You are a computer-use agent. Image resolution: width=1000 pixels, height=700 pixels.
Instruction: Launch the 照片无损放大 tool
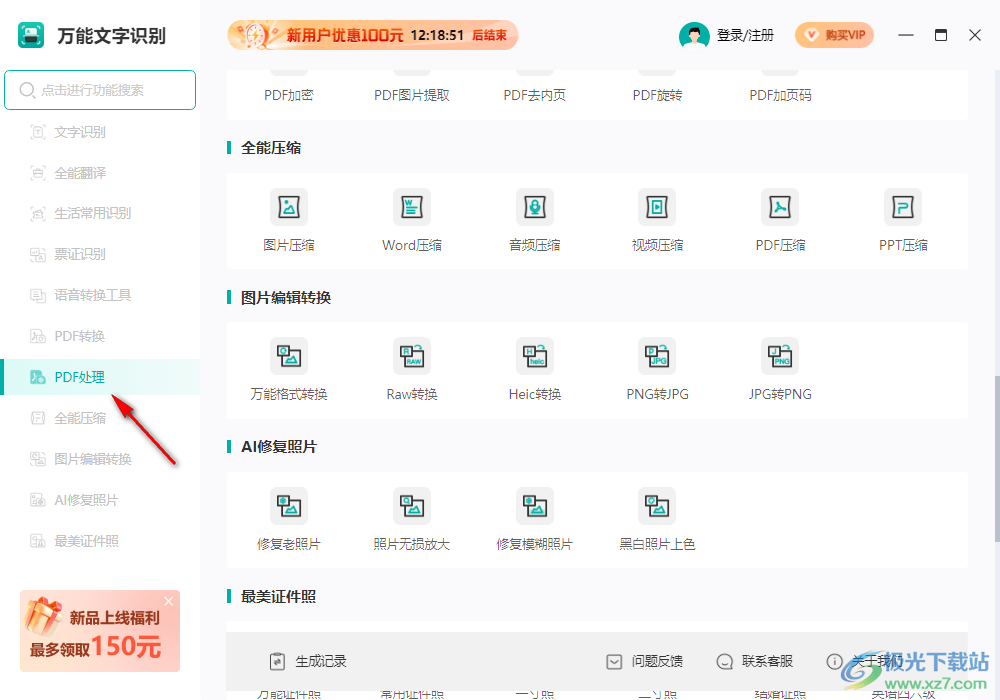[x=412, y=520]
